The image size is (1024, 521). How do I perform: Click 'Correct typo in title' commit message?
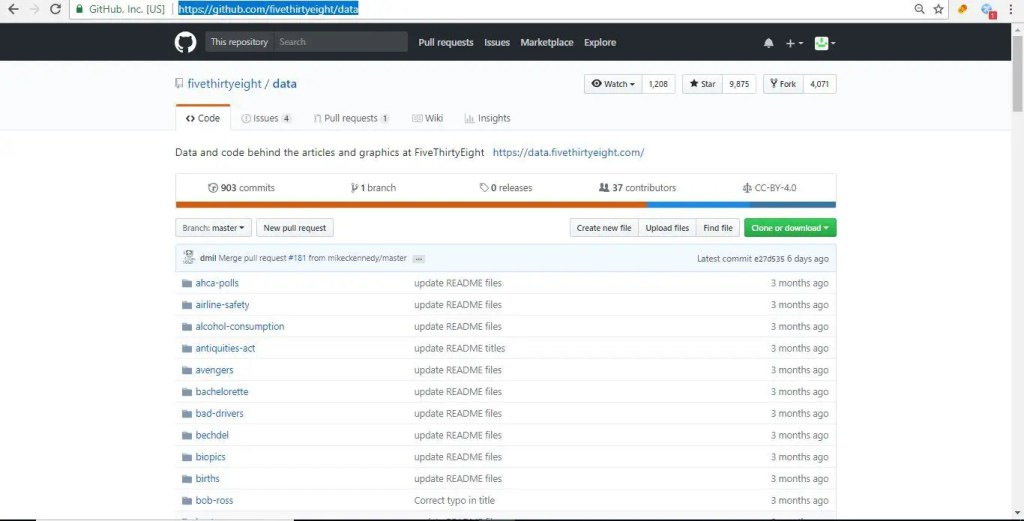[455, 501]
